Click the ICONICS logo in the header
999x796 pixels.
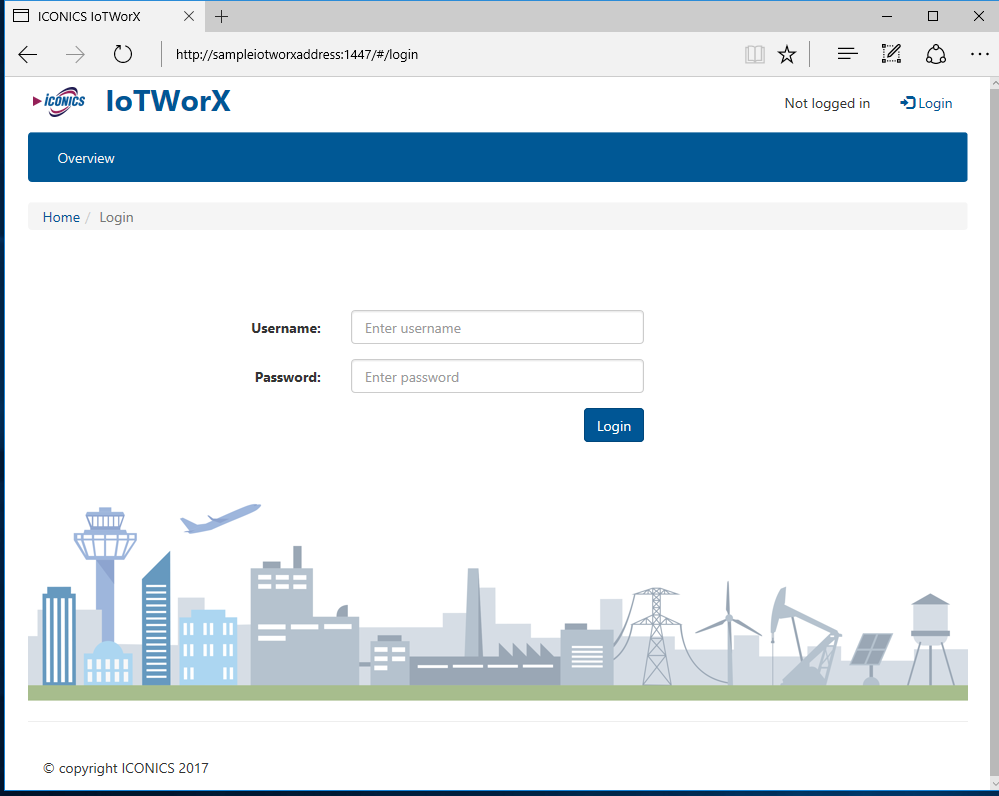59,101
